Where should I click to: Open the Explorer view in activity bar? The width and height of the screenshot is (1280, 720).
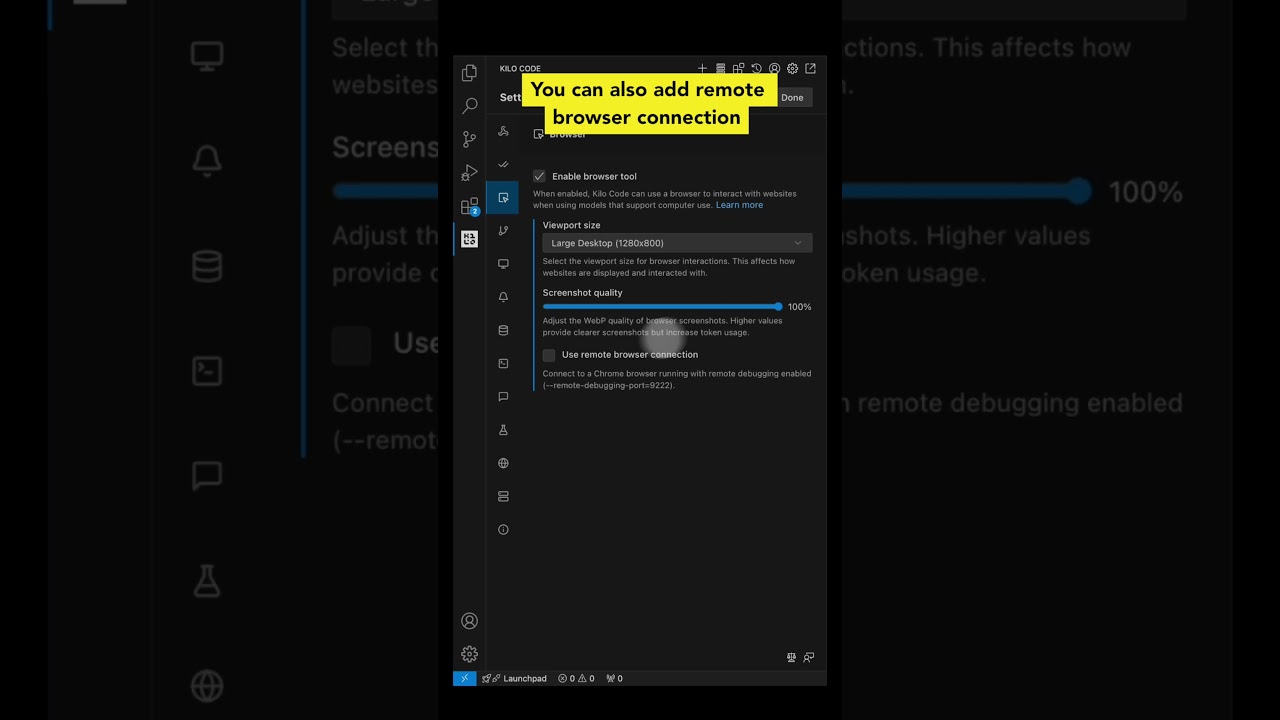(x=469, y=73)
